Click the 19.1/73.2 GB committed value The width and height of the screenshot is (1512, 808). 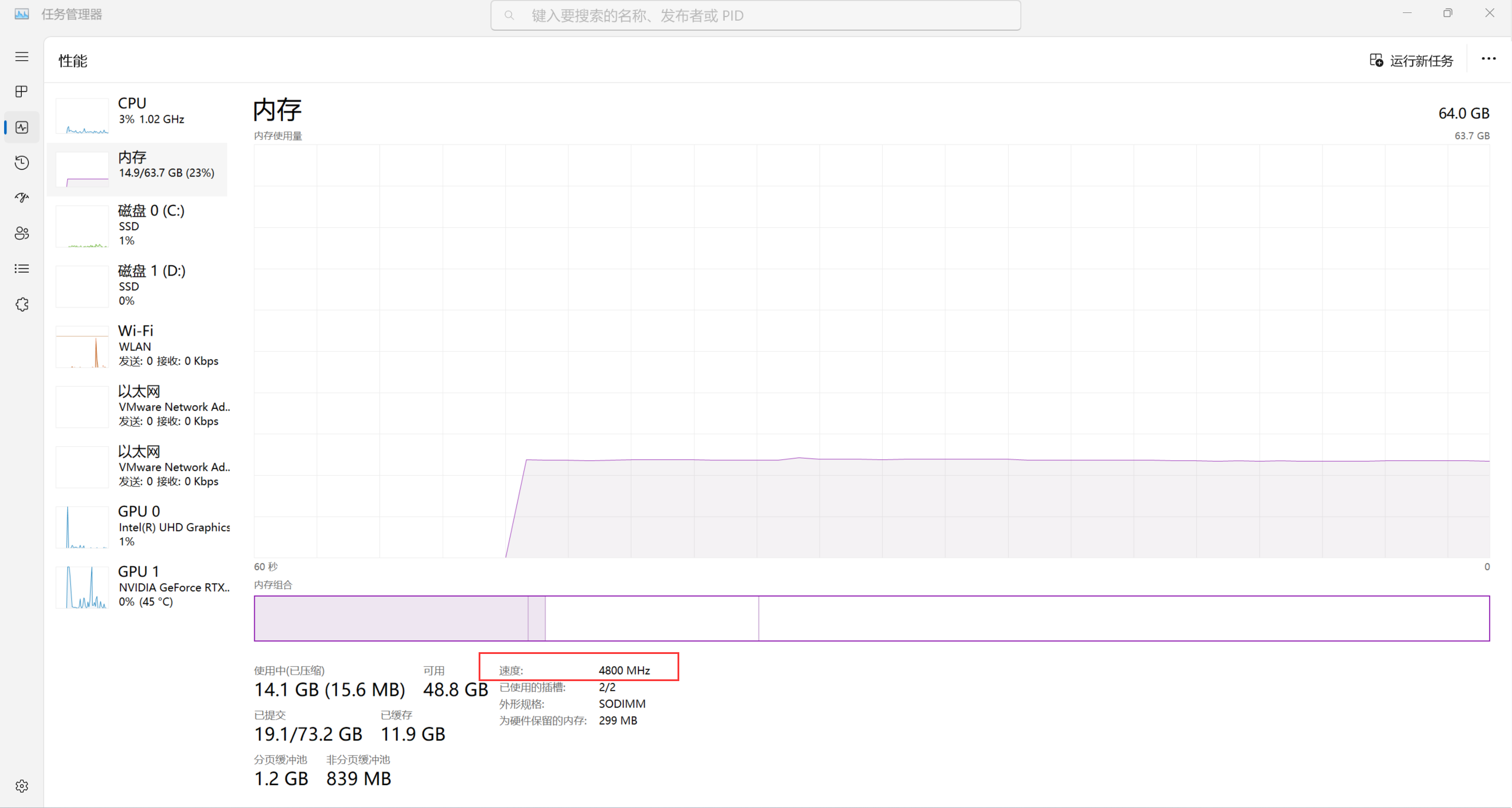pyautogui.click(x=308, y=734)
